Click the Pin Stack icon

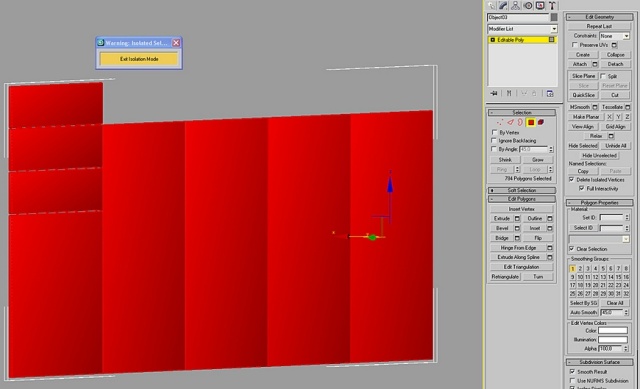pos(494,93)
